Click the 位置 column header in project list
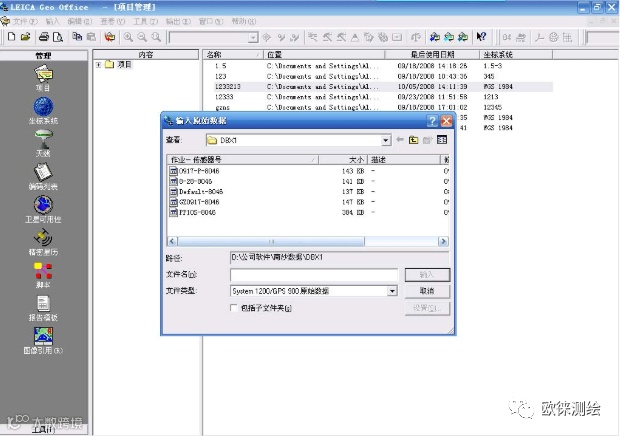The width and height of the screenshot is (620, 436). tap(324, 55)
